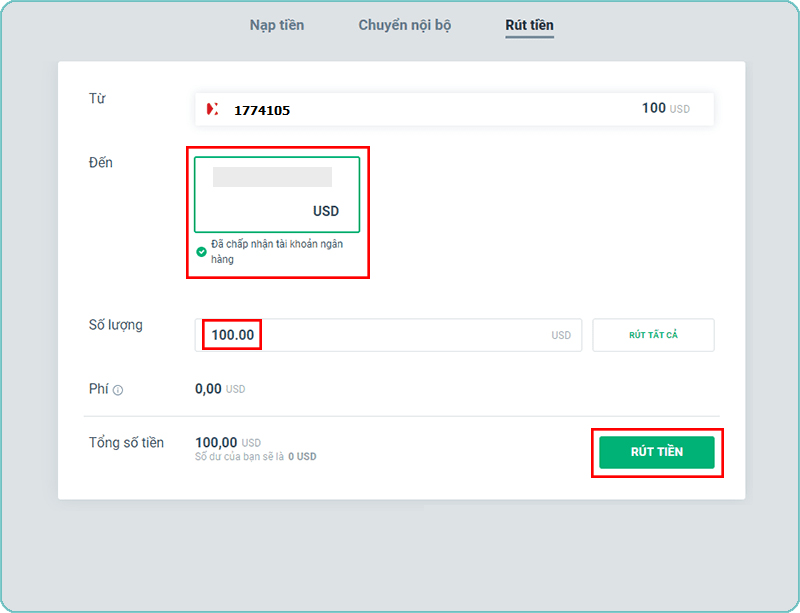Switch to the Nạp tiền tab
Image resolution: width=800 pixels, height=613 pixels.
tap(276, 25)
